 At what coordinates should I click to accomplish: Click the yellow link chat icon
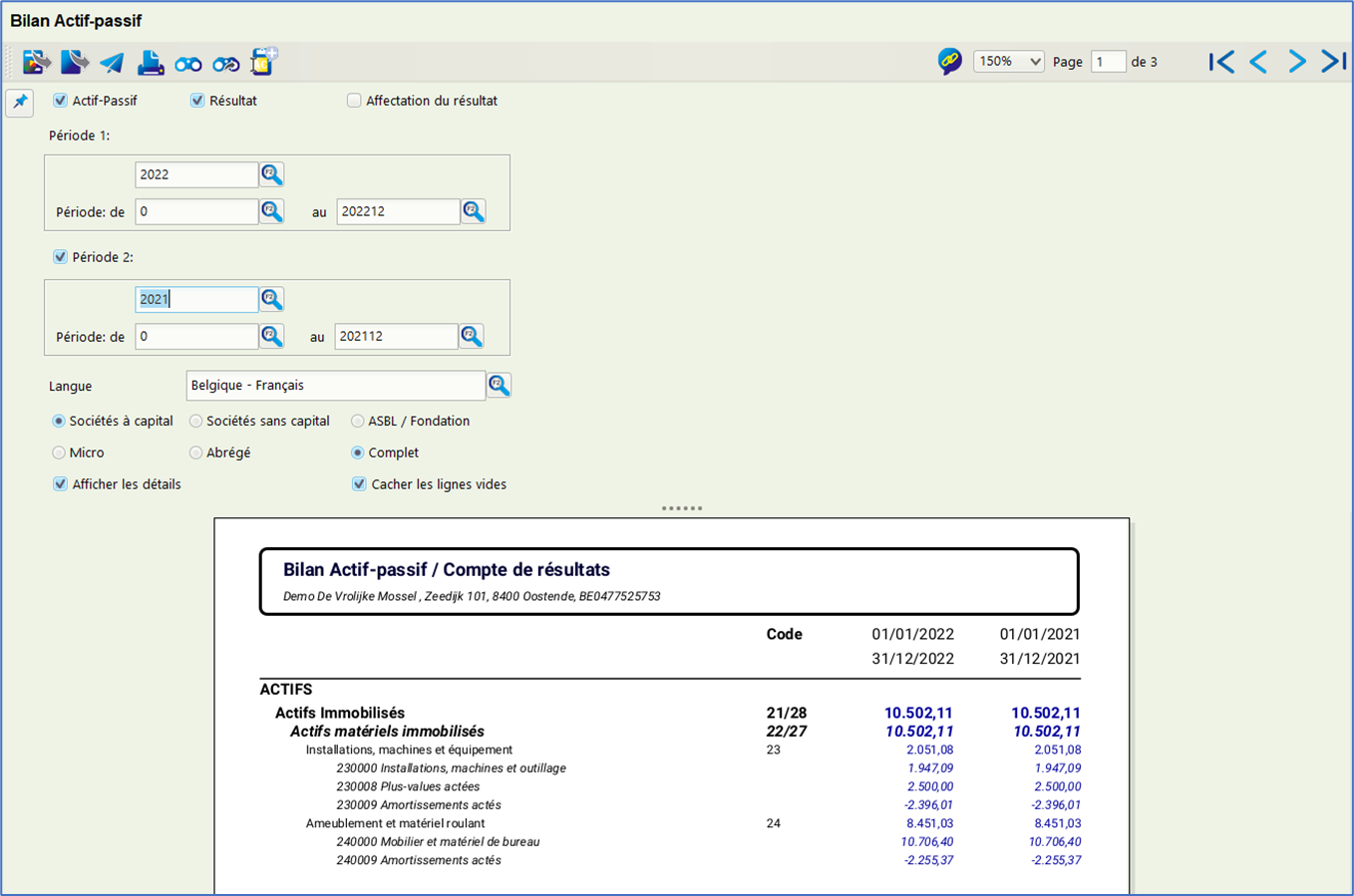[949, 62]
